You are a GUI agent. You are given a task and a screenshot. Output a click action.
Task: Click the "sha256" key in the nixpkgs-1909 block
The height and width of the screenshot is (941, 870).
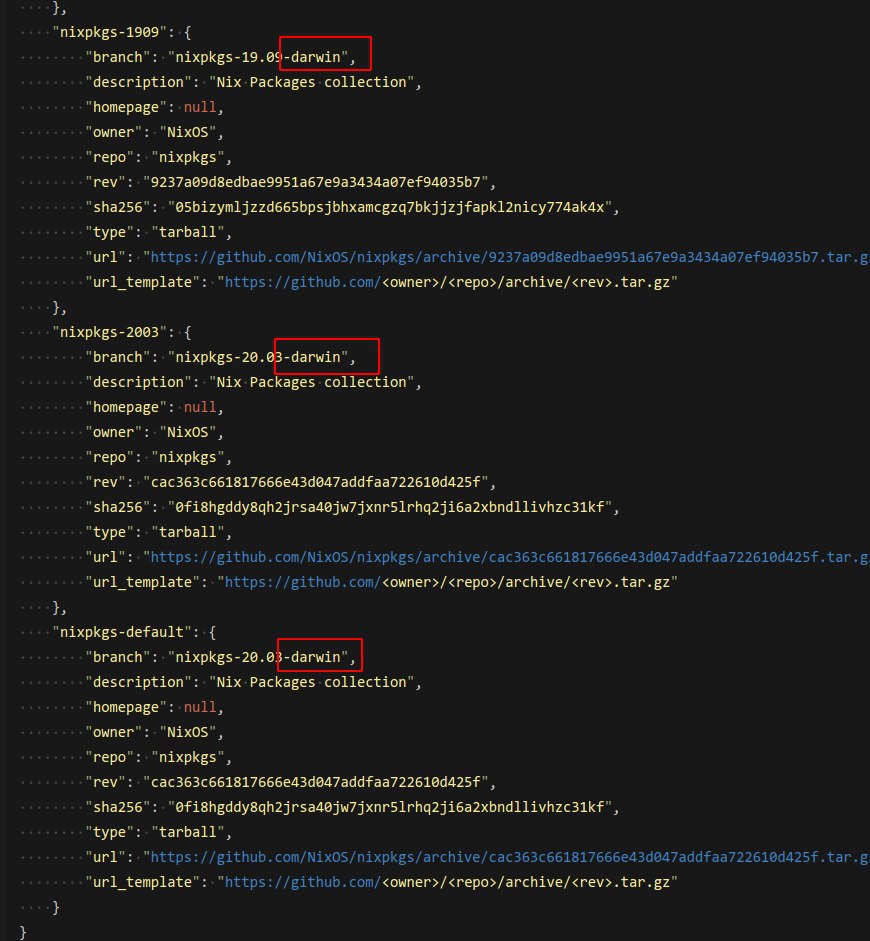pyautogui.click(x=118, y=208)
